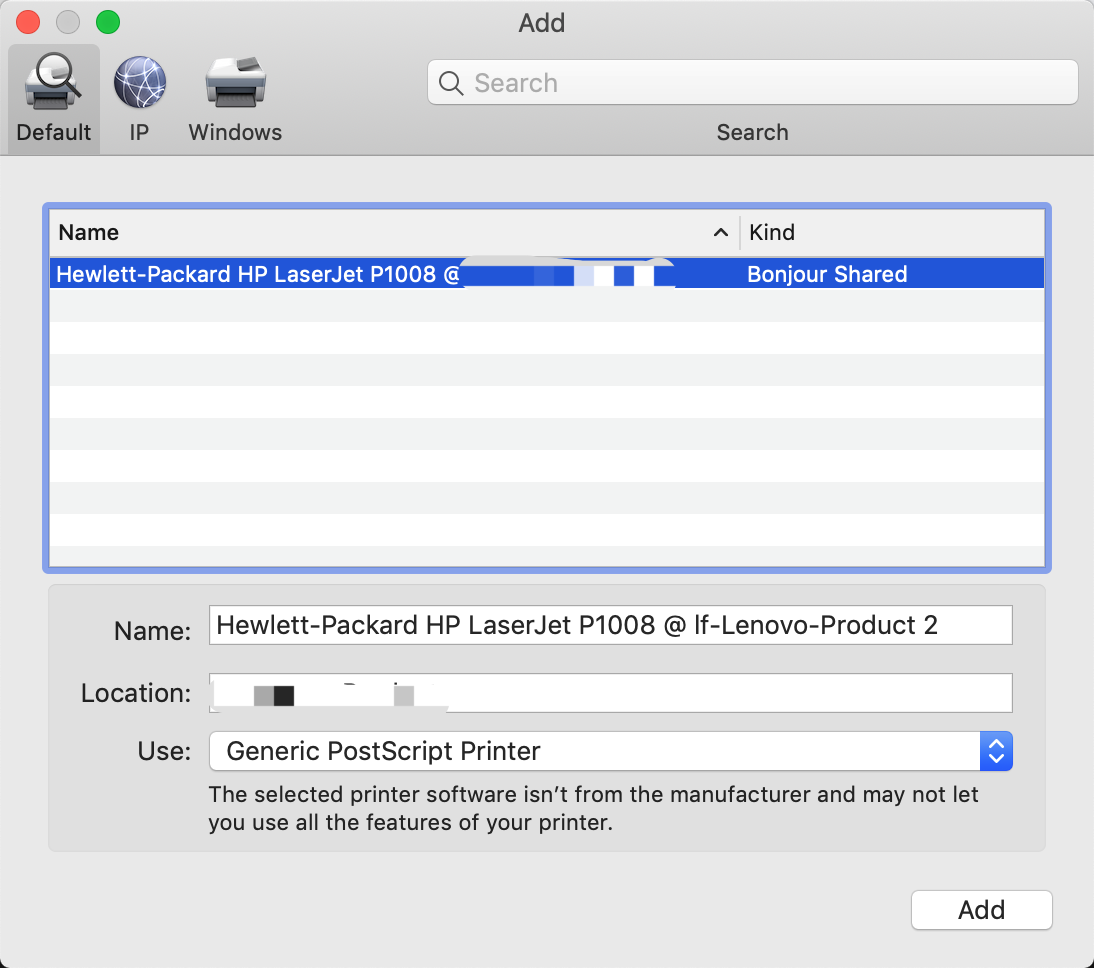
Task: Toggle the Name column sort arrow
Action: pos(721,232)
